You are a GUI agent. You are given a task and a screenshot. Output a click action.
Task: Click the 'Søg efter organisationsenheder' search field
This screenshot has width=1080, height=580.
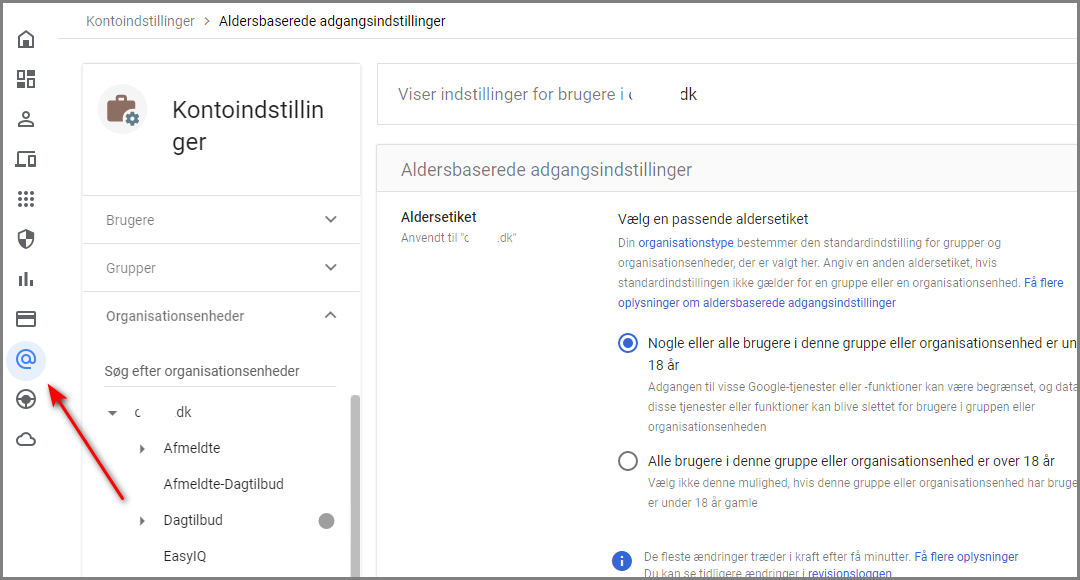[x=220, y=371]
